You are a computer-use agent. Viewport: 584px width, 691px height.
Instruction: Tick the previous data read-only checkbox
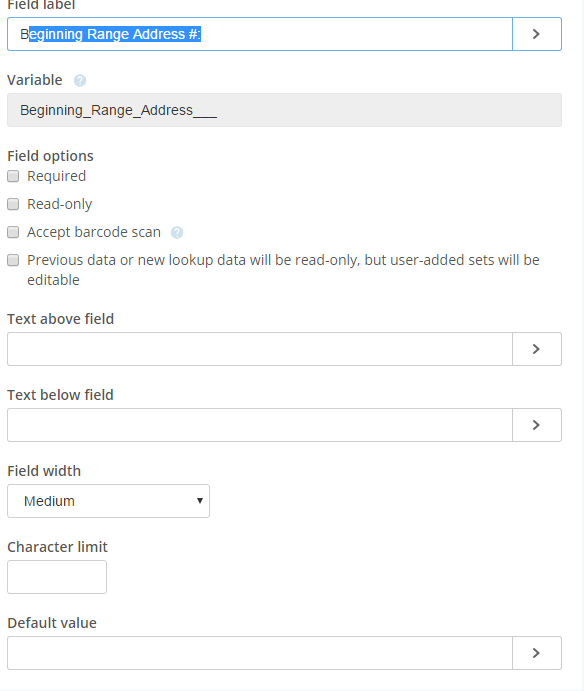point(13,260)
